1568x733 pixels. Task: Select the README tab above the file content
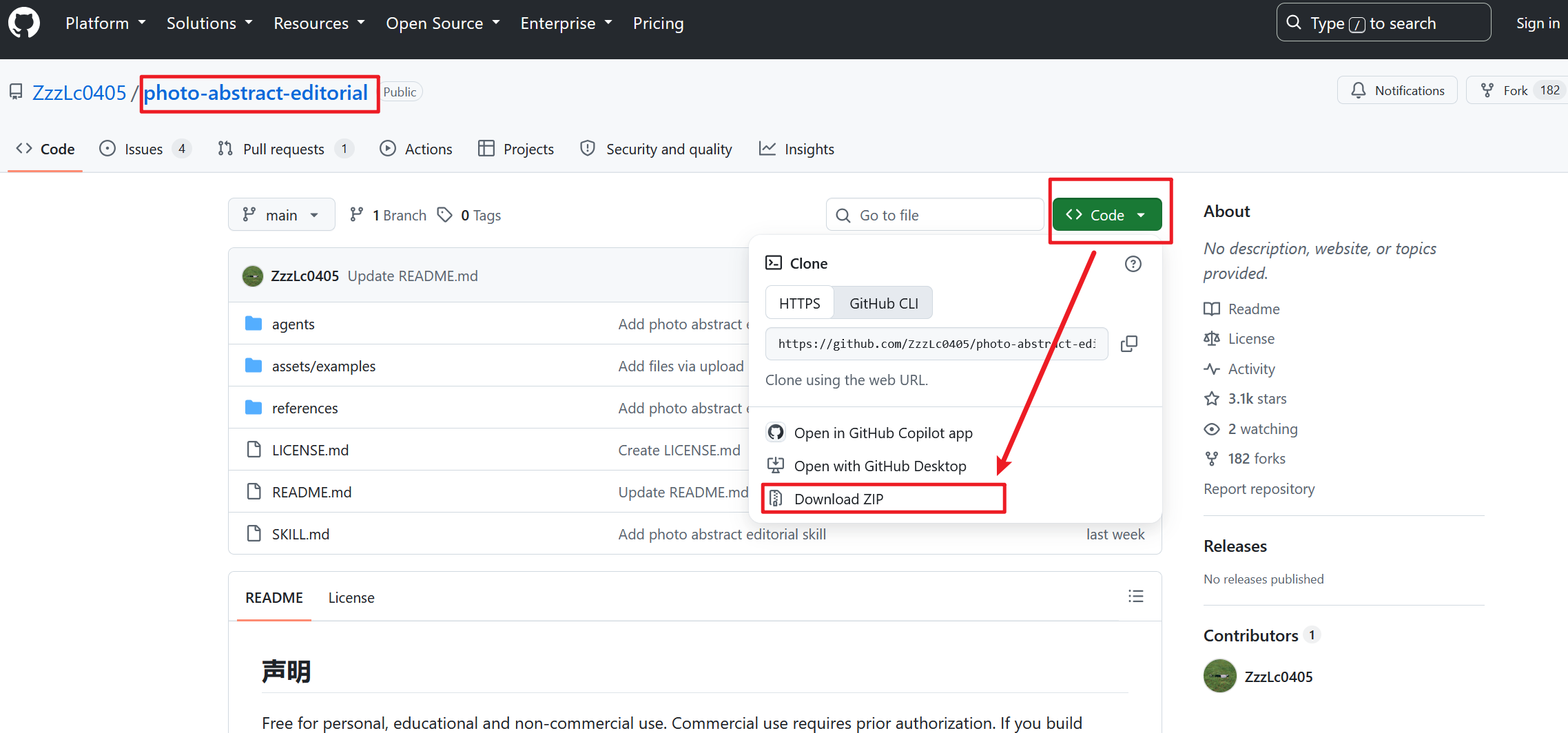click(274, 597)
